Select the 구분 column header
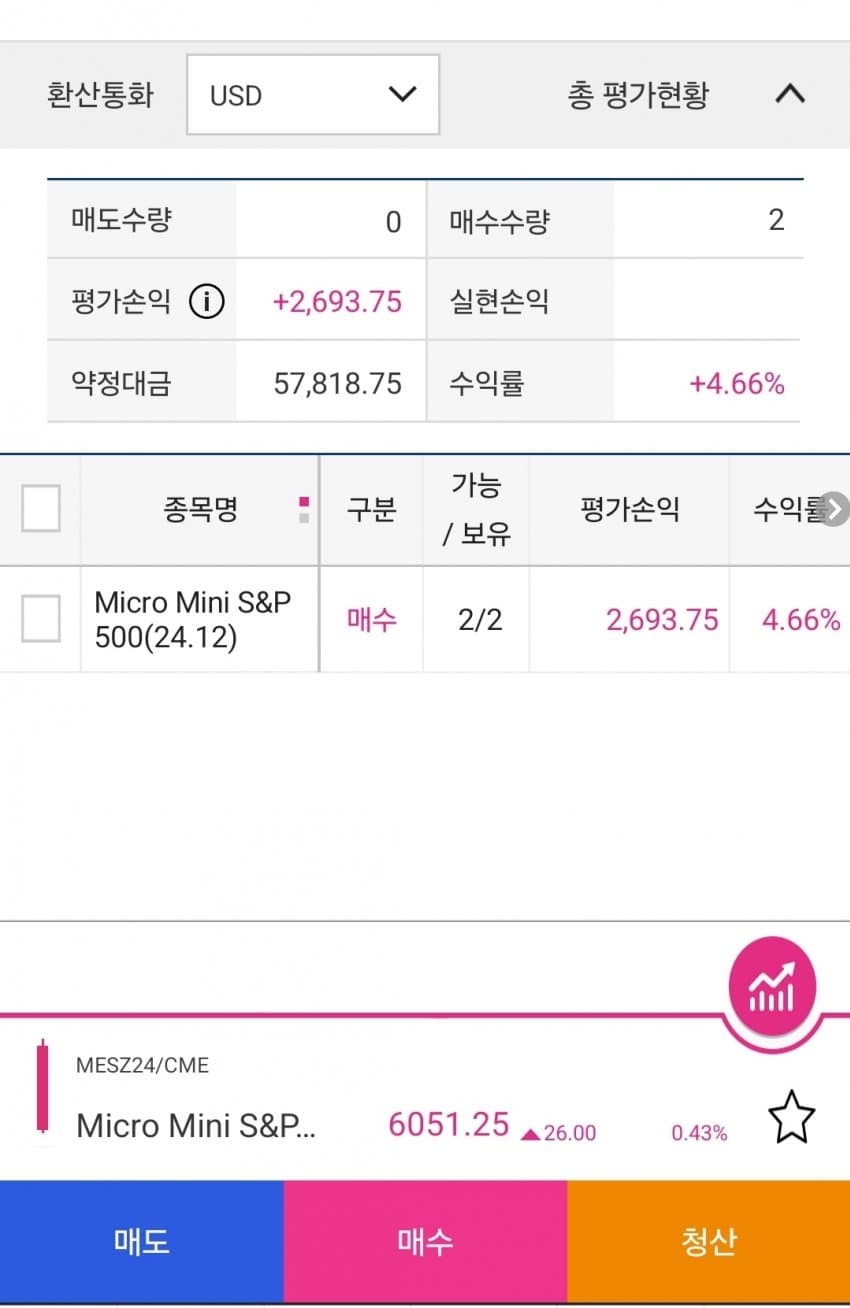Screen dimensions: 850x1308 point(372,510)
